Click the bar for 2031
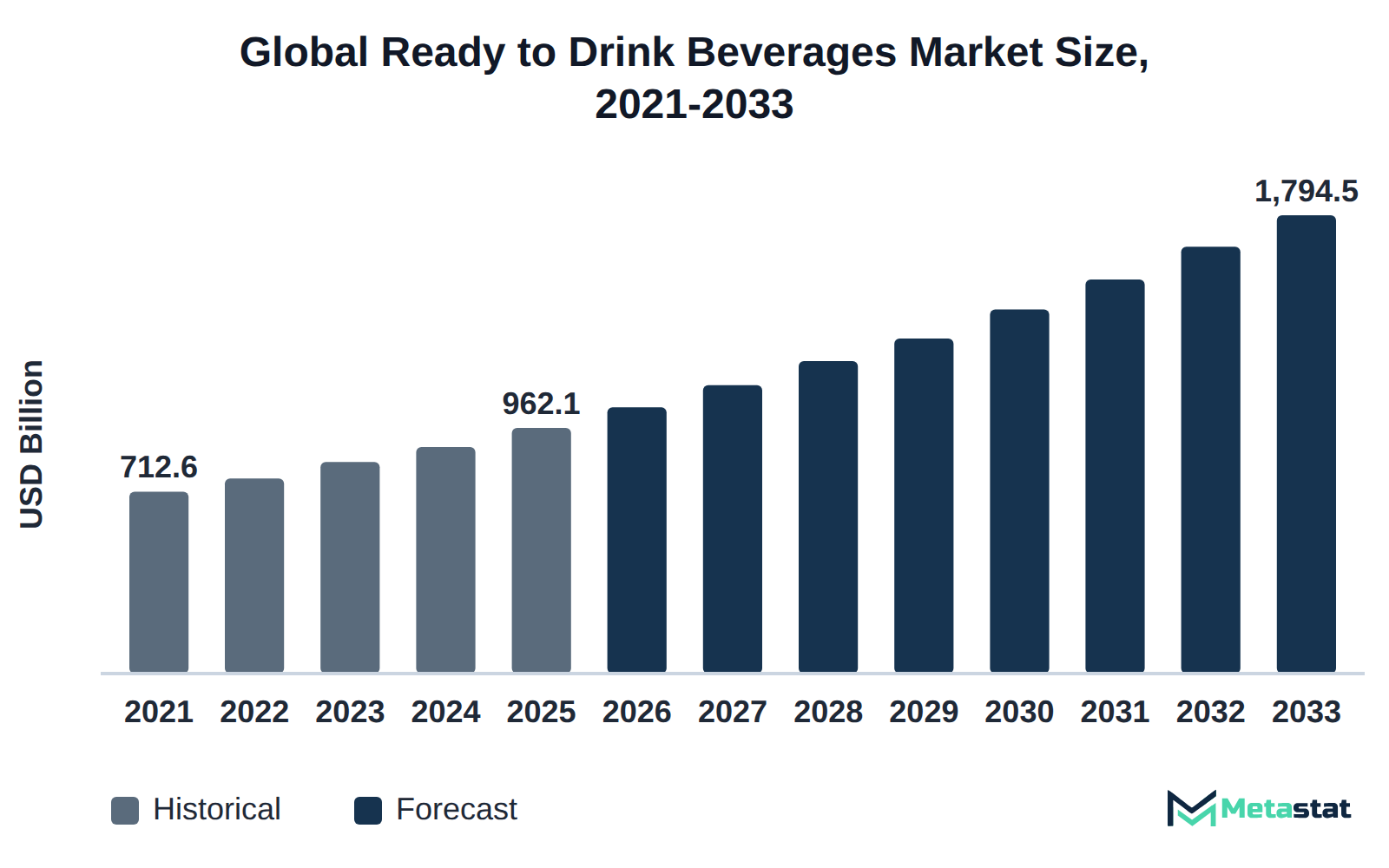The image size is (1389, 868). 1115,476
